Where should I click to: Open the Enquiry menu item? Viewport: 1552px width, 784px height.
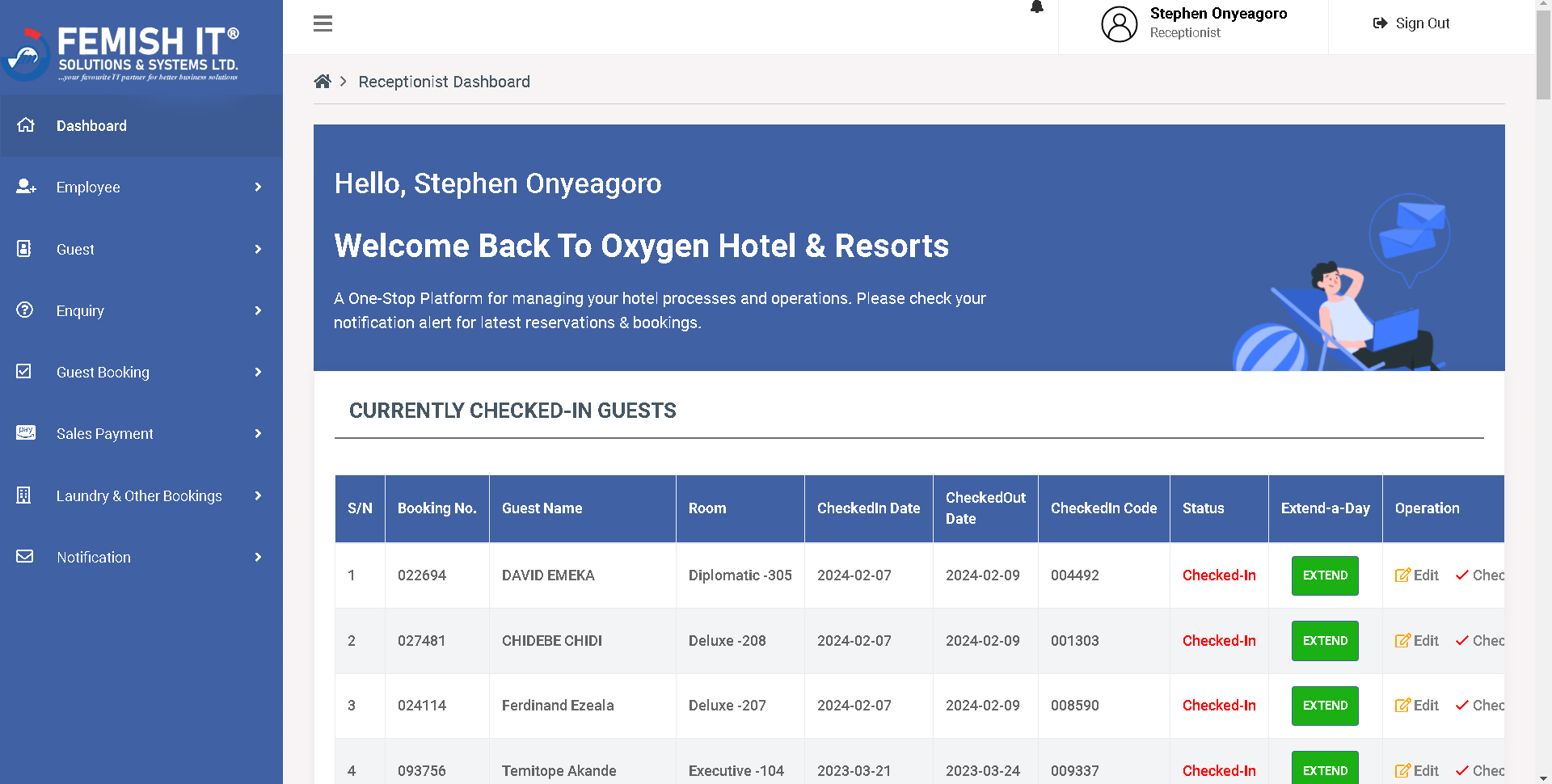(141, 310)
